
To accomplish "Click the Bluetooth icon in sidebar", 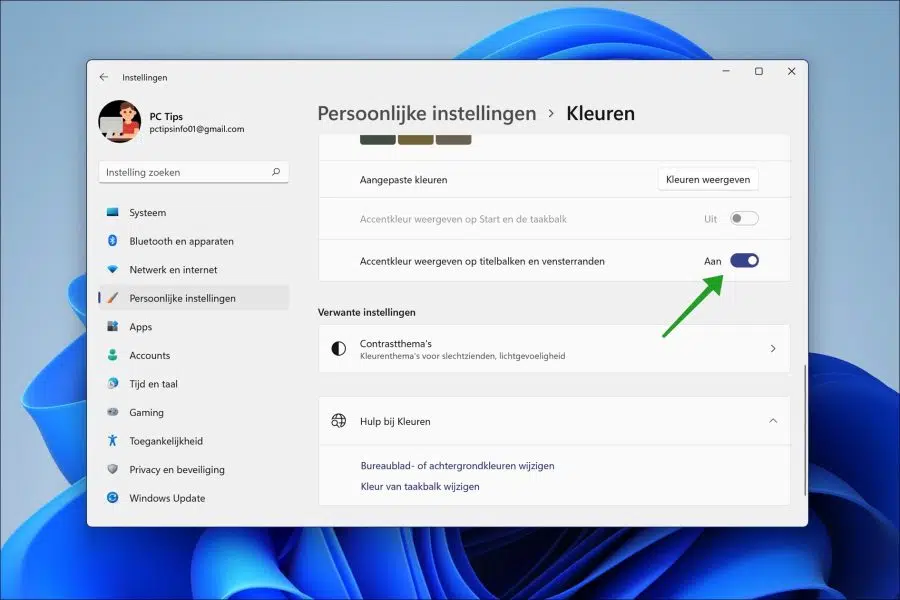I will pyautogui.click(x=112, y=241).
